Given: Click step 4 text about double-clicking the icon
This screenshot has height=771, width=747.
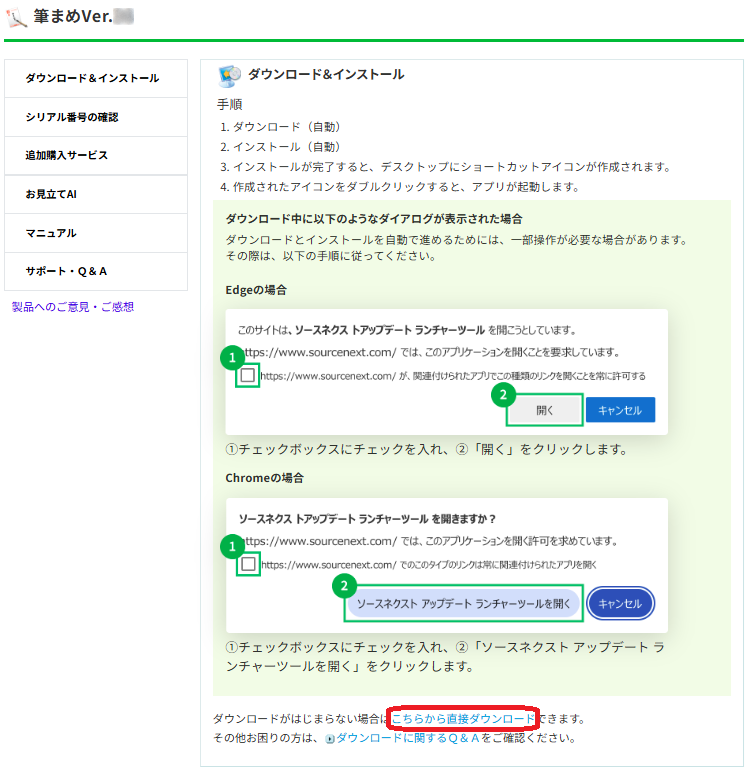Looking at the screenshot, I should tap(400, 187).
